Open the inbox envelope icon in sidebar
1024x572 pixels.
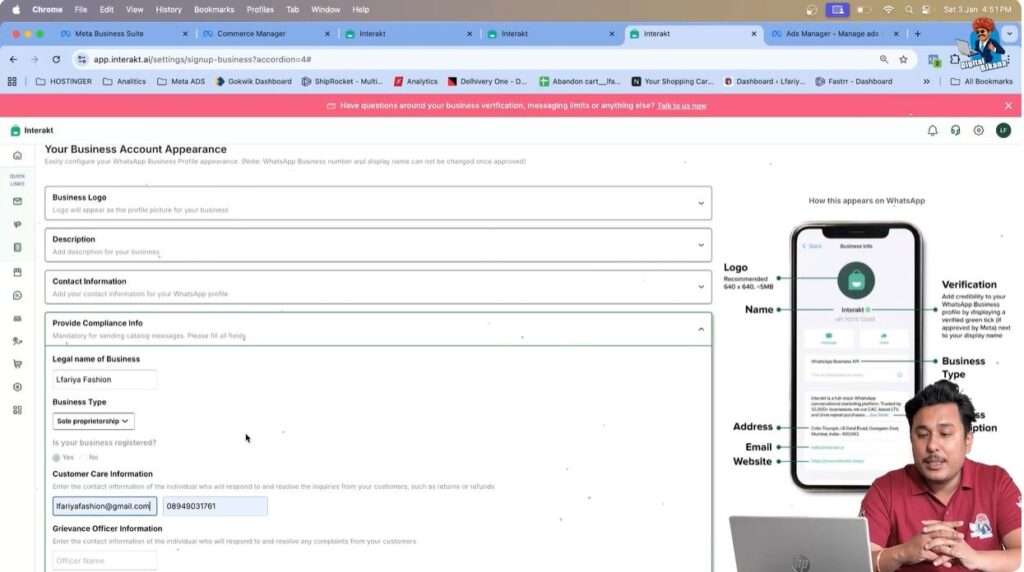coord(18,201)
